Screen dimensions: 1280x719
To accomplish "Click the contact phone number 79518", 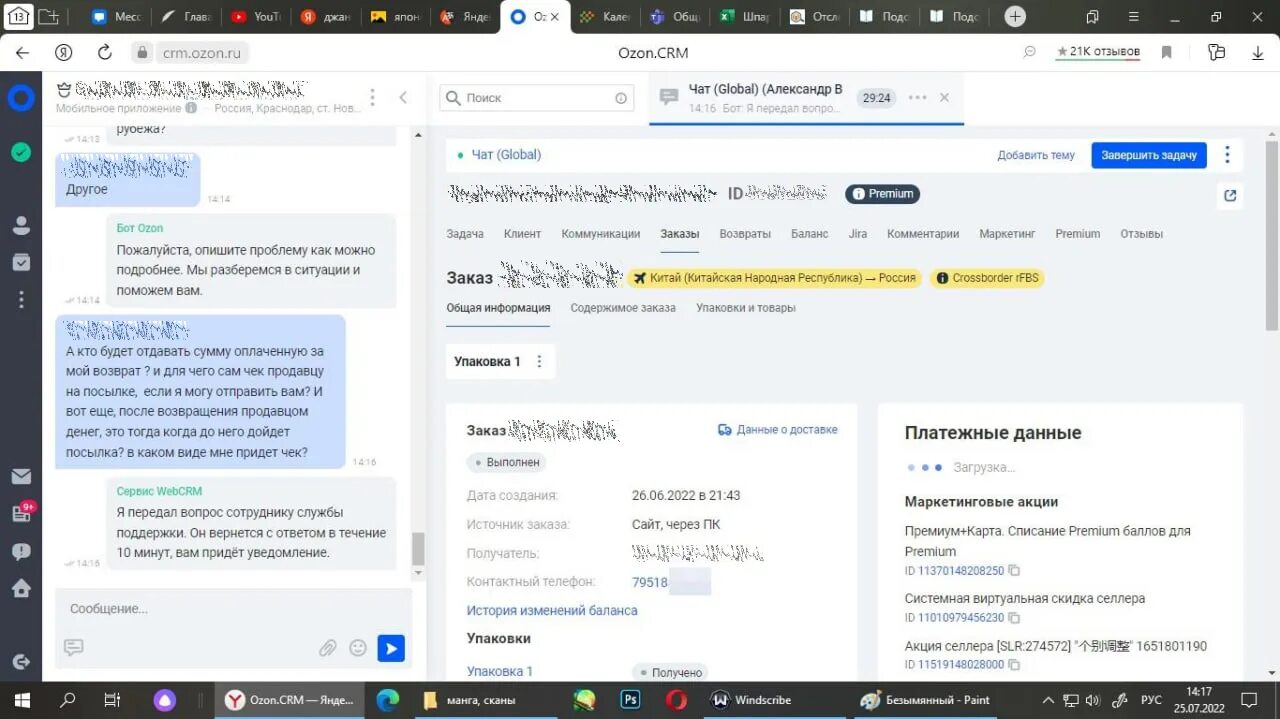I will tap(650, 582).
